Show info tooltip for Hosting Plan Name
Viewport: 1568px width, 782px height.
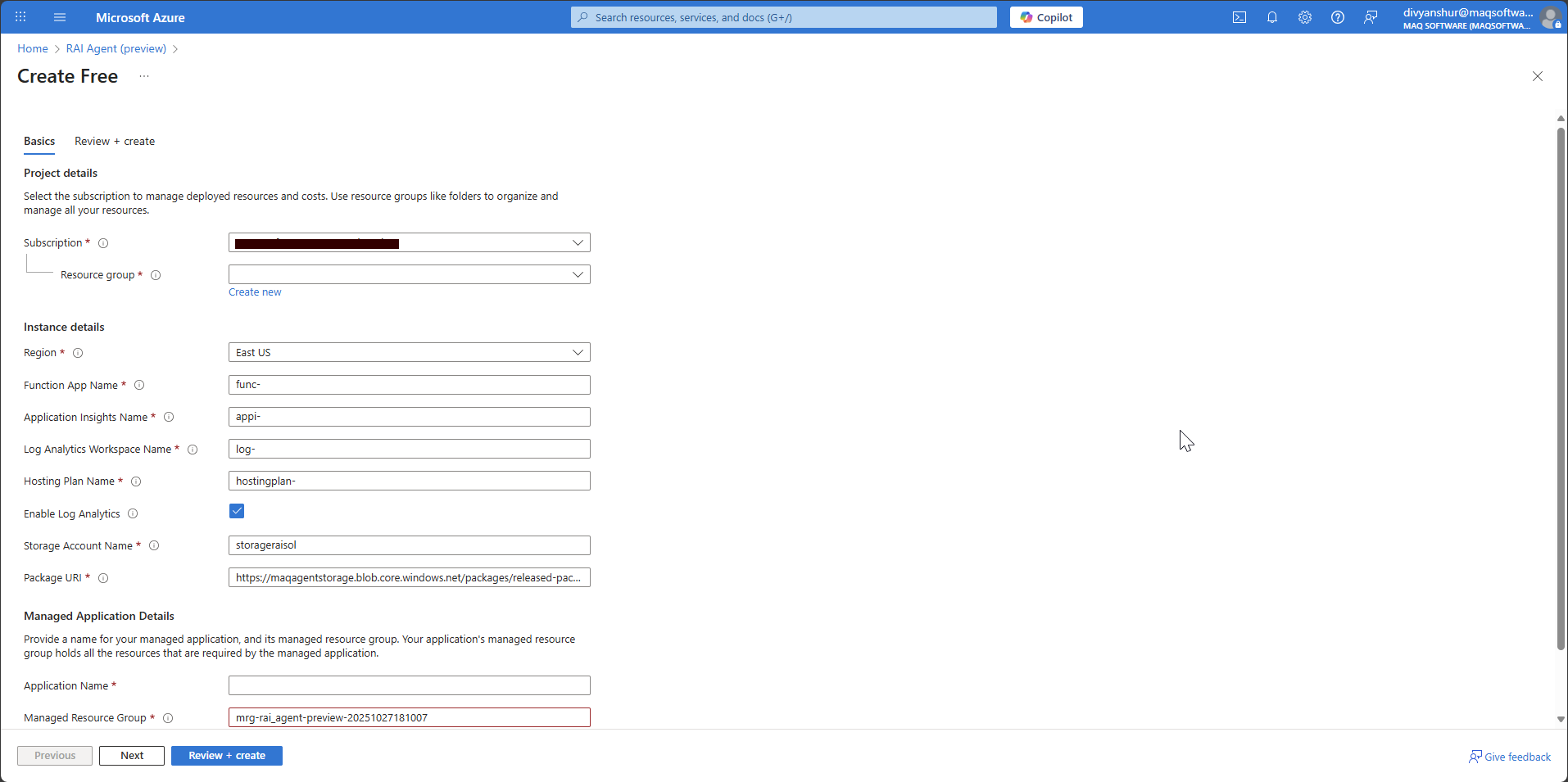(x=136, y=481)
